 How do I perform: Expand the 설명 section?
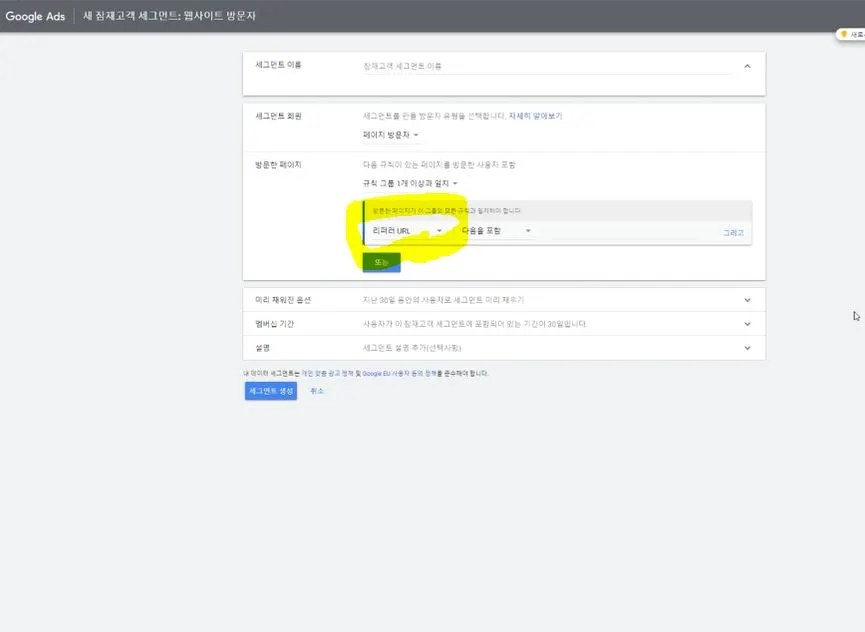[x=747, y=348]
